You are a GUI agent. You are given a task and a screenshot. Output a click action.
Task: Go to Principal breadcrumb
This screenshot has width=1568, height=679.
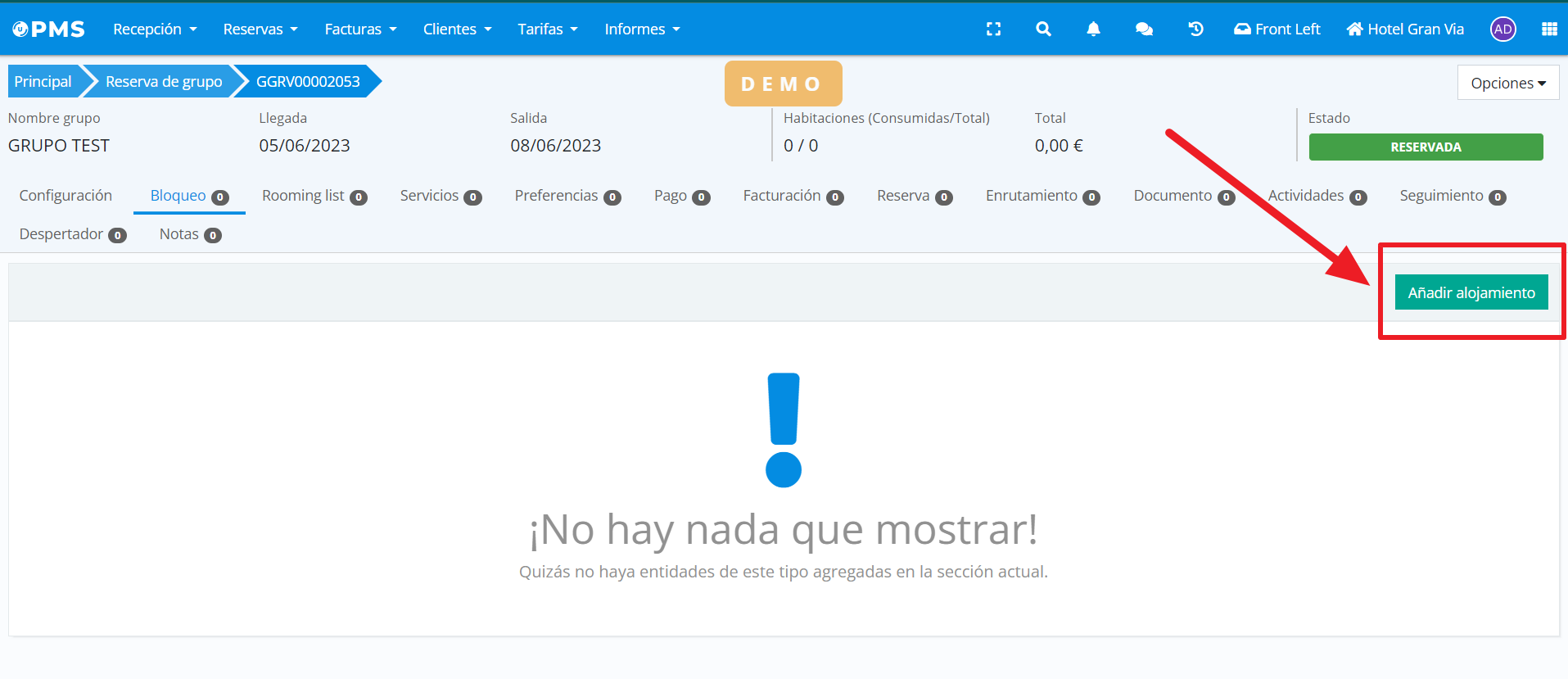coord(43,82)
